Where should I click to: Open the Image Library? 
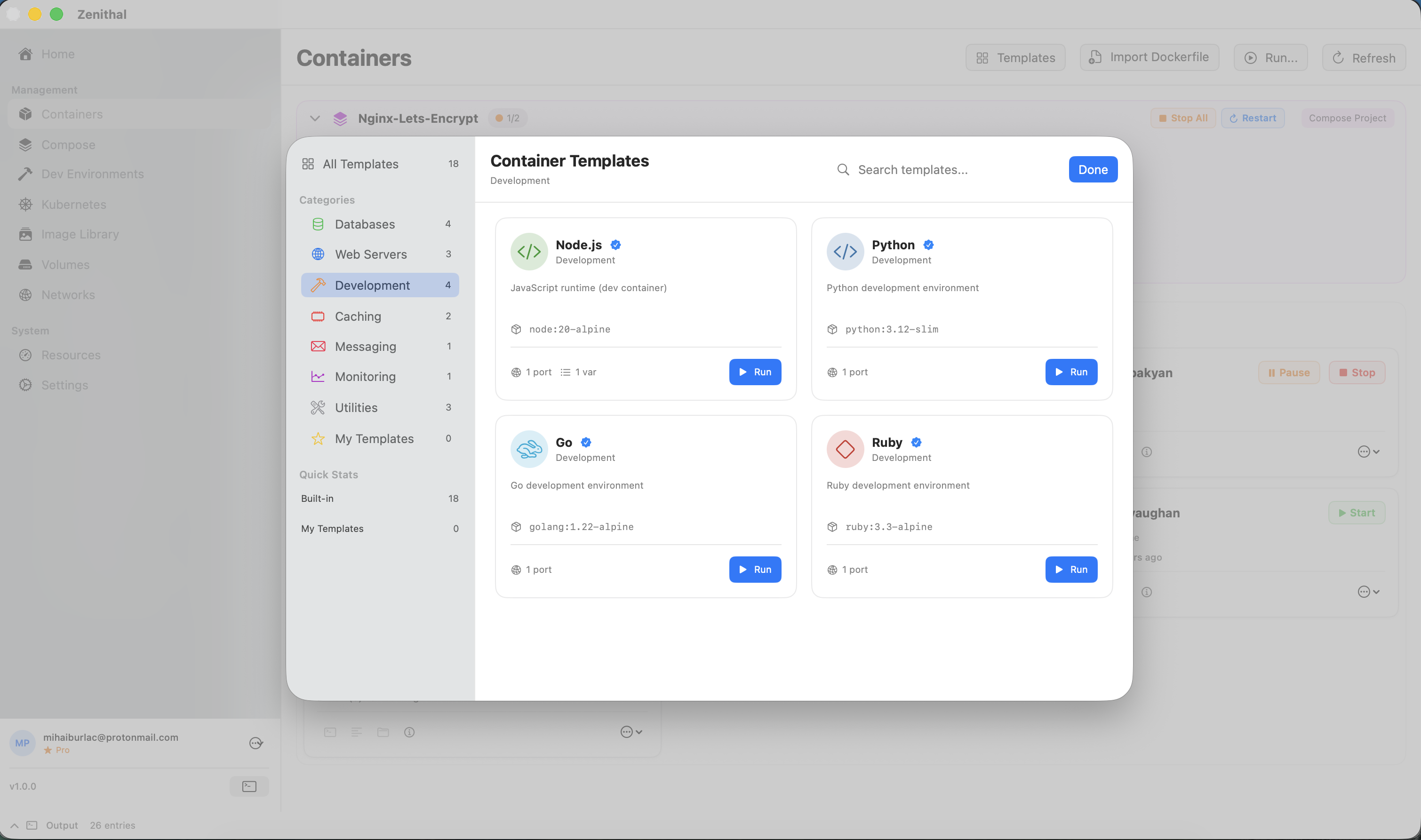click(x=26, y=234)
